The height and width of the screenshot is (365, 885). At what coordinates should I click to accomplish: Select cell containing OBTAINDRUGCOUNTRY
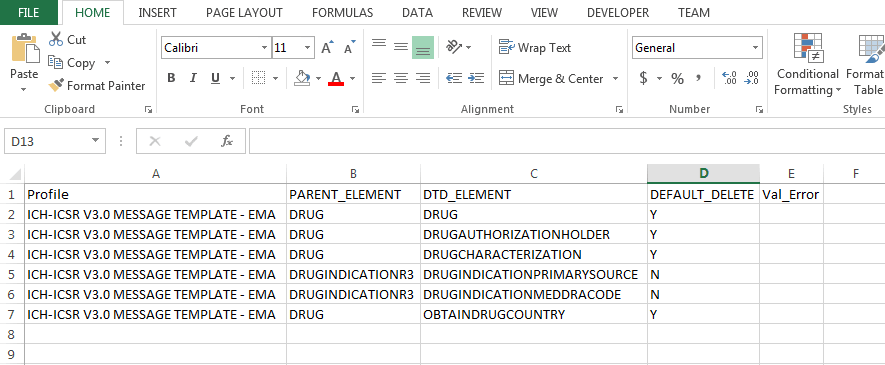click(x=534, y=314)
